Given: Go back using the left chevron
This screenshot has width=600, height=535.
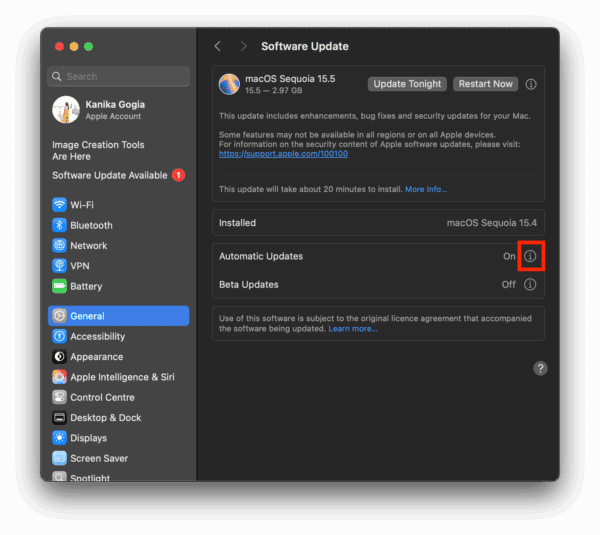Looking at the screenshot, I should (x=218, y=46).
